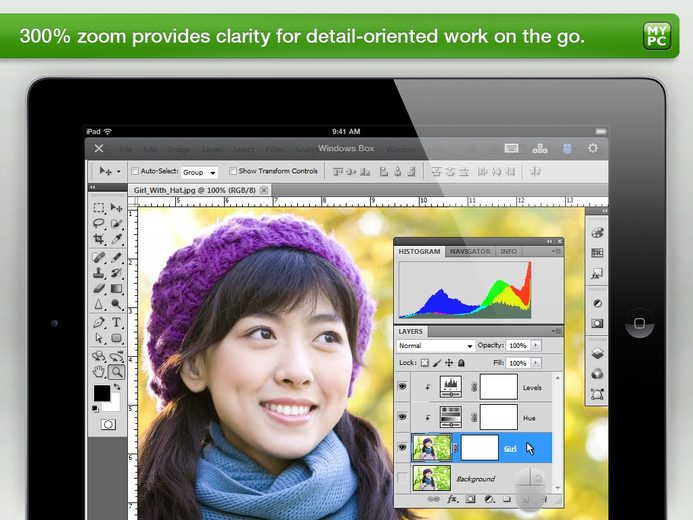693x520 pixels.
Task: Hide the Hue adjustment layer
Action: (402, 417)
